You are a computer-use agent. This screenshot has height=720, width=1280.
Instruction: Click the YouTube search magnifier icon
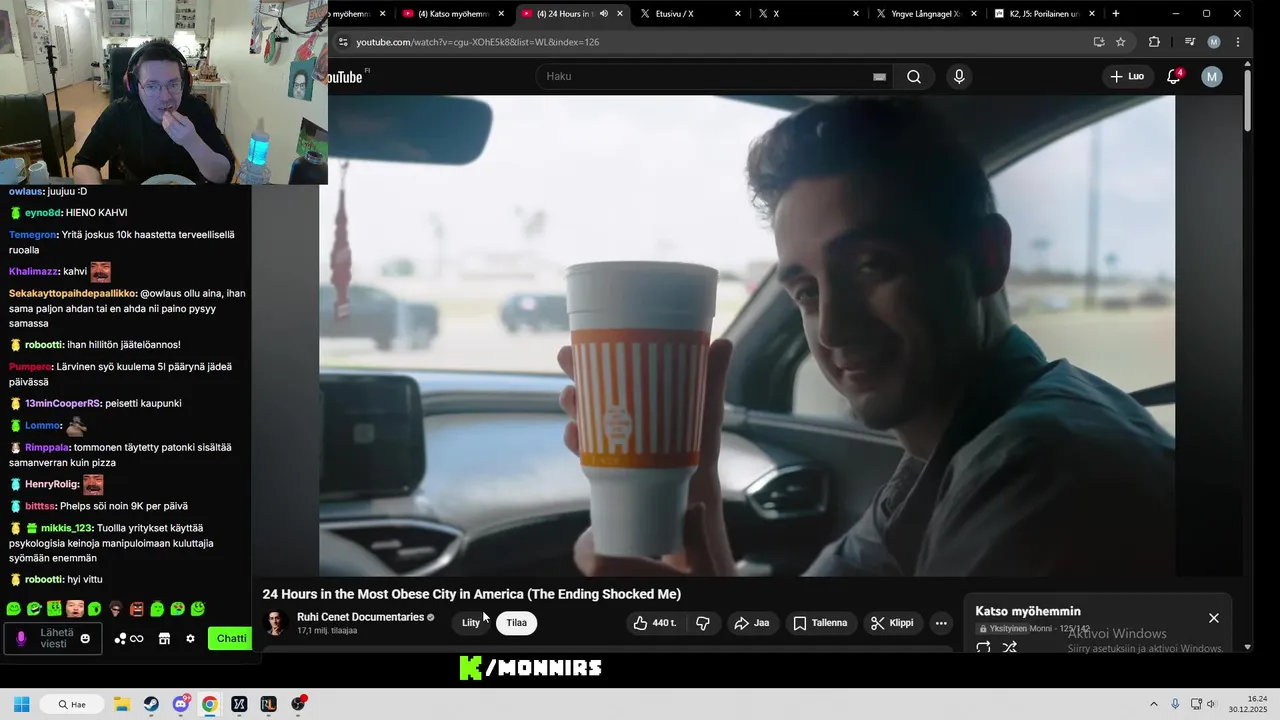(x=914, y=77)
